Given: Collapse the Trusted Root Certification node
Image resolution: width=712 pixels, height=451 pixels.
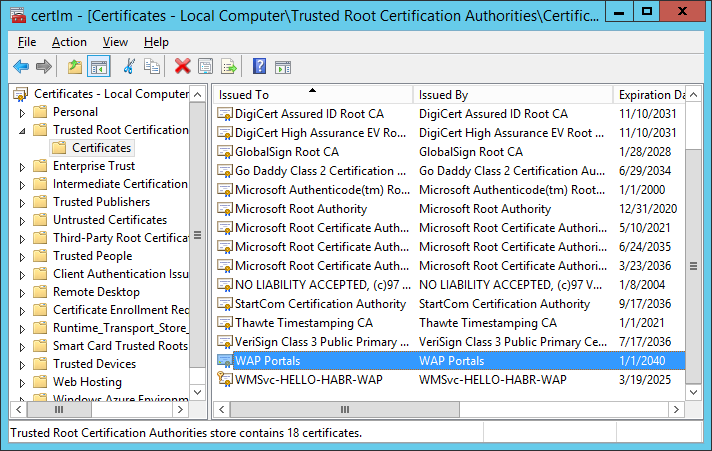Looking at the screenshot, I should click(22, 131).
